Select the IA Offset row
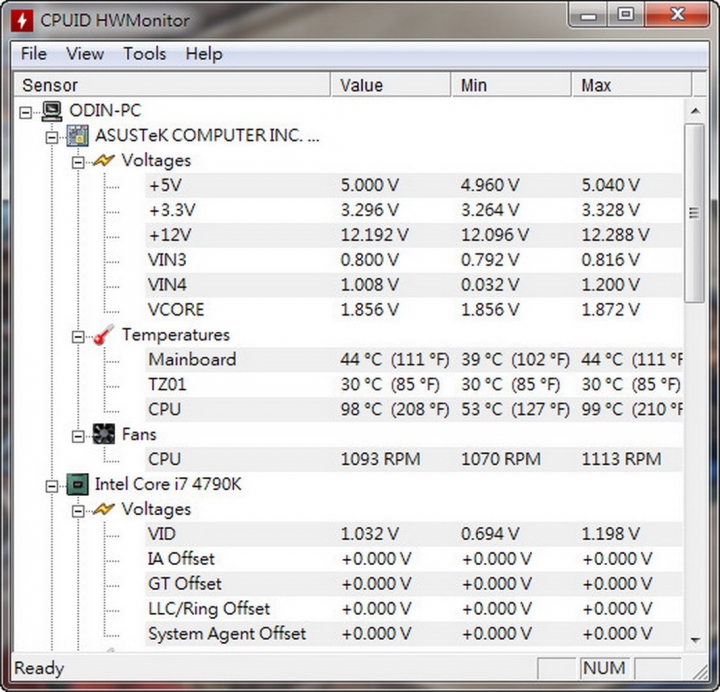 (x=414, y=559)
